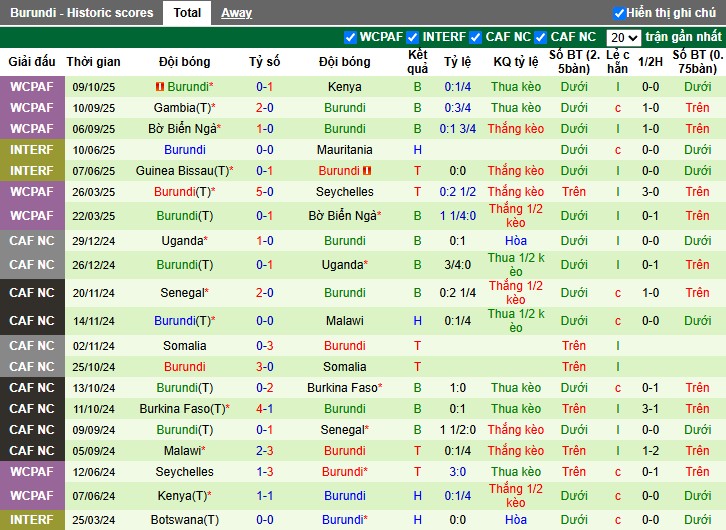Click the Mauritania team name
This screenshot has width=726, height=530.
point(345,150)
